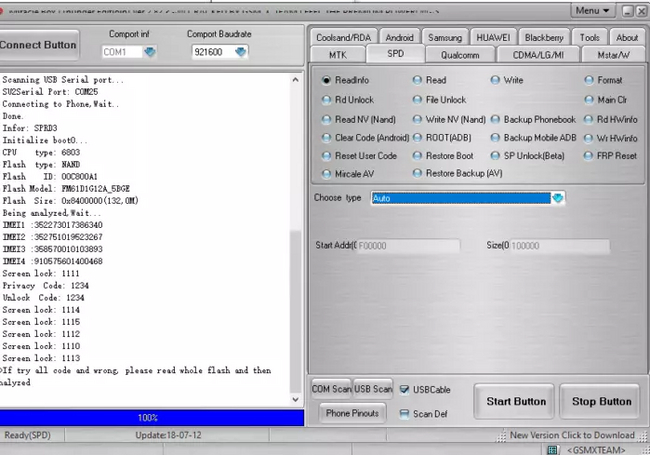Click the Start Button
Image resolution: width=650 pixels, height=455 pixels.
[516, 402]
